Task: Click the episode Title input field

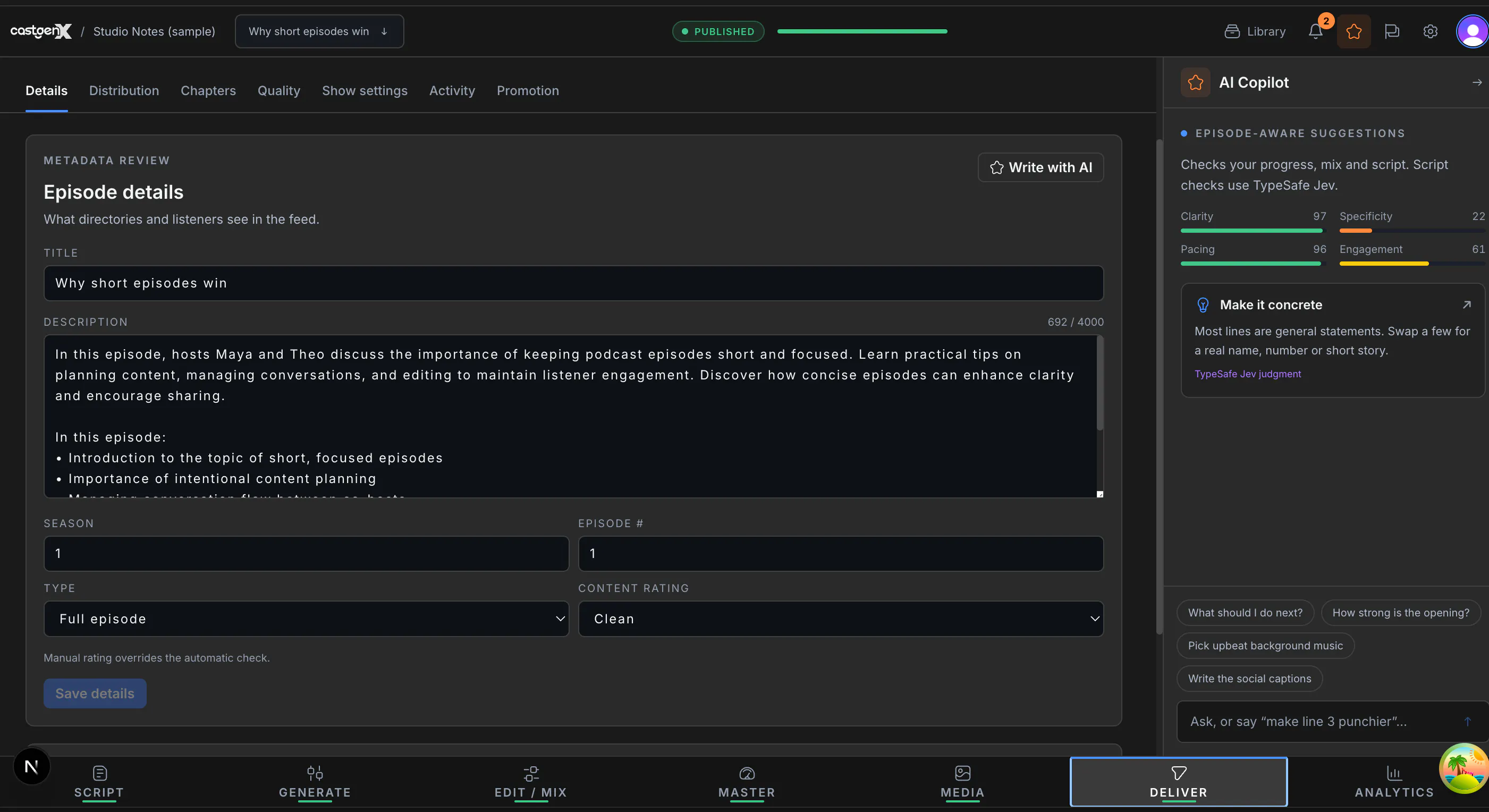Action: [573, 283]
